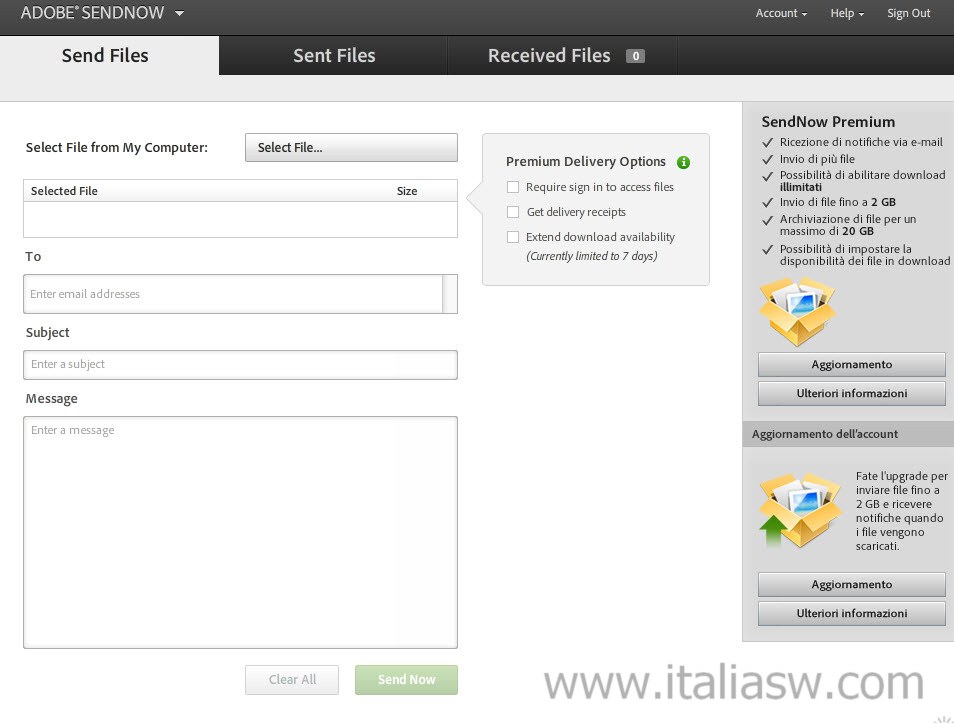This screenshot has width=954, height=723.
Task: Click the Premium Delivery Options heading
Action: point(585,162)
